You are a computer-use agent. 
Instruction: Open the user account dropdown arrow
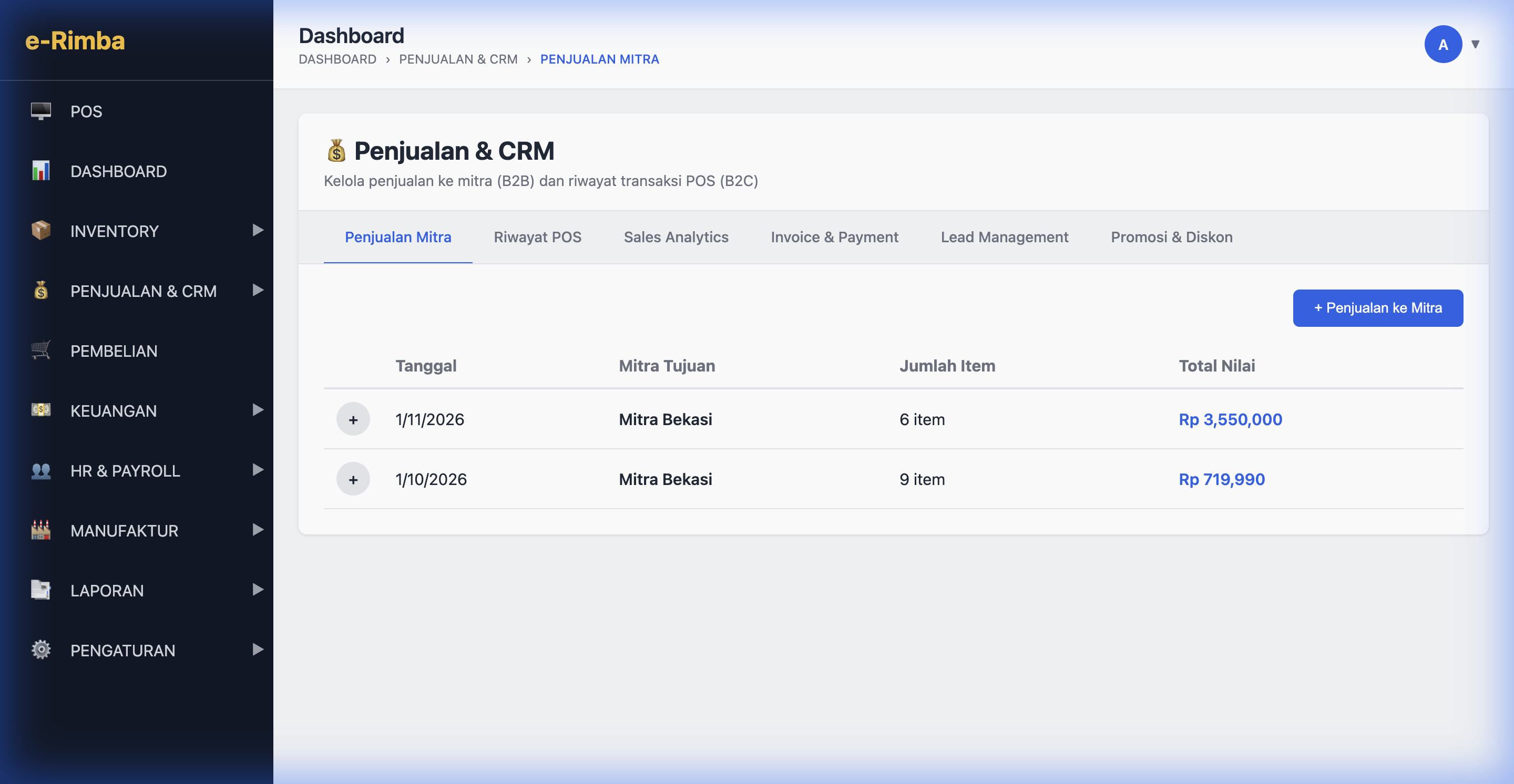tap(1475, 44)
